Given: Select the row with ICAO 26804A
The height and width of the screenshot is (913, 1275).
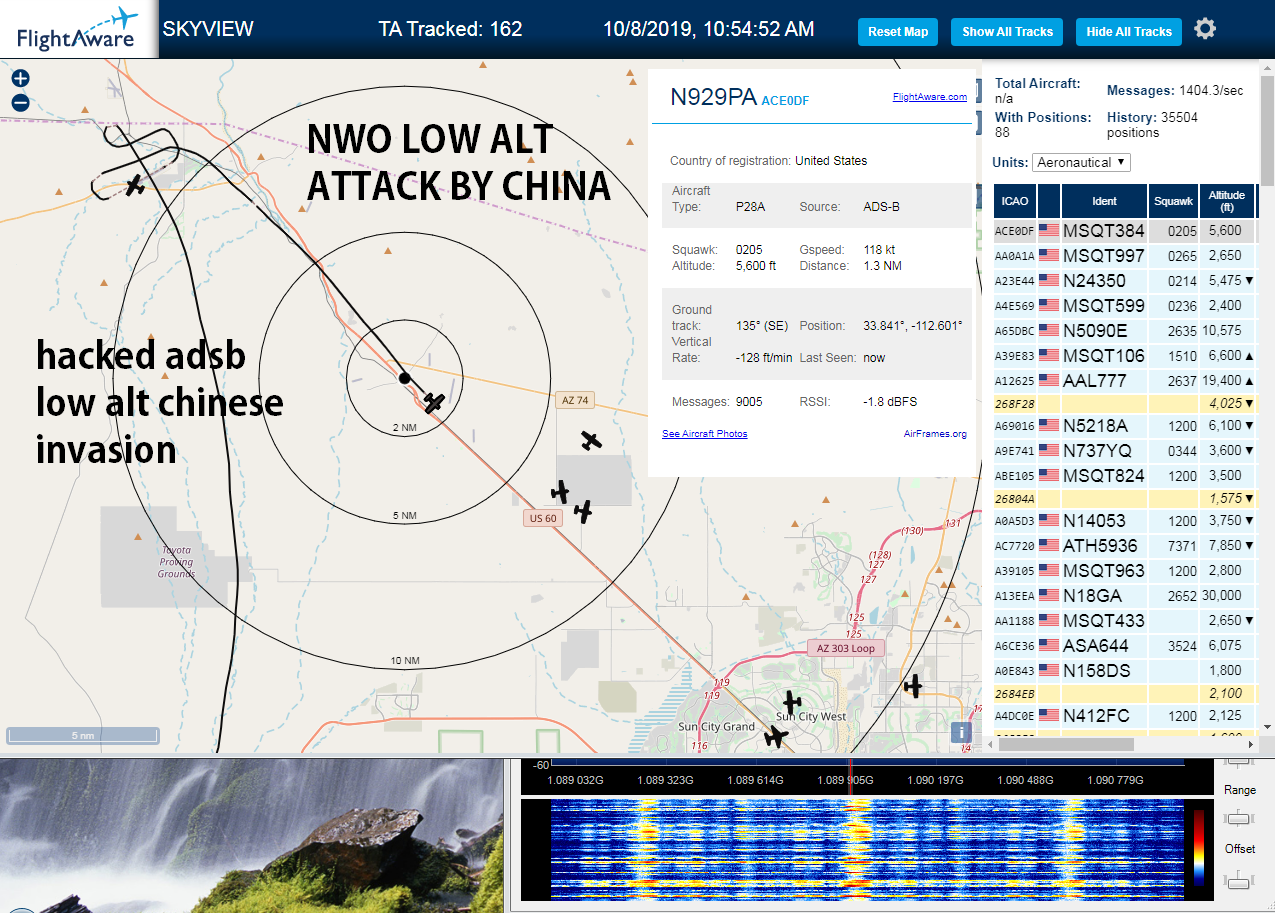Looking at the screenshot, I should point(1124,498).
